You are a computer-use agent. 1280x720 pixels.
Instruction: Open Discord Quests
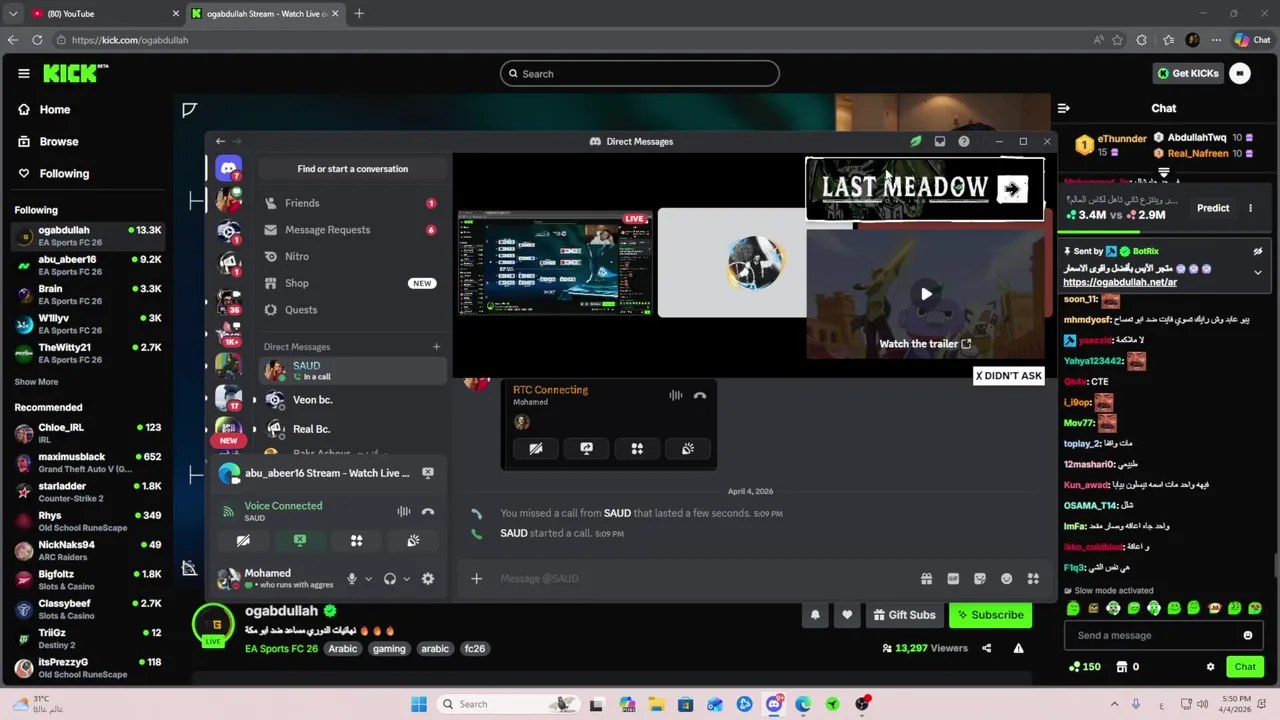(x=352, y=310)
